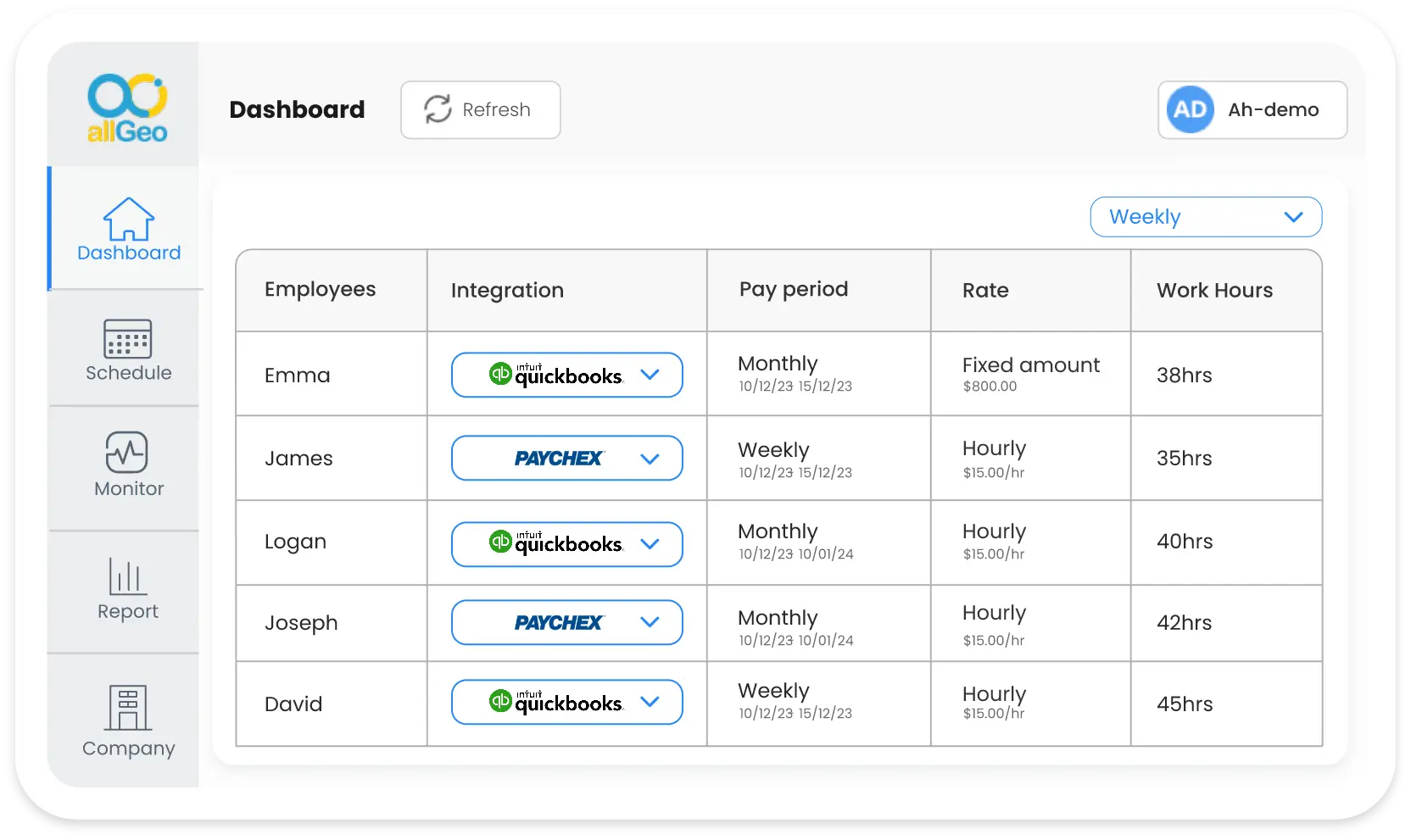This screenshot has width=1411, height=840.
Task: Open the Weekly time period dropdown
Action: pos(1206,217)
